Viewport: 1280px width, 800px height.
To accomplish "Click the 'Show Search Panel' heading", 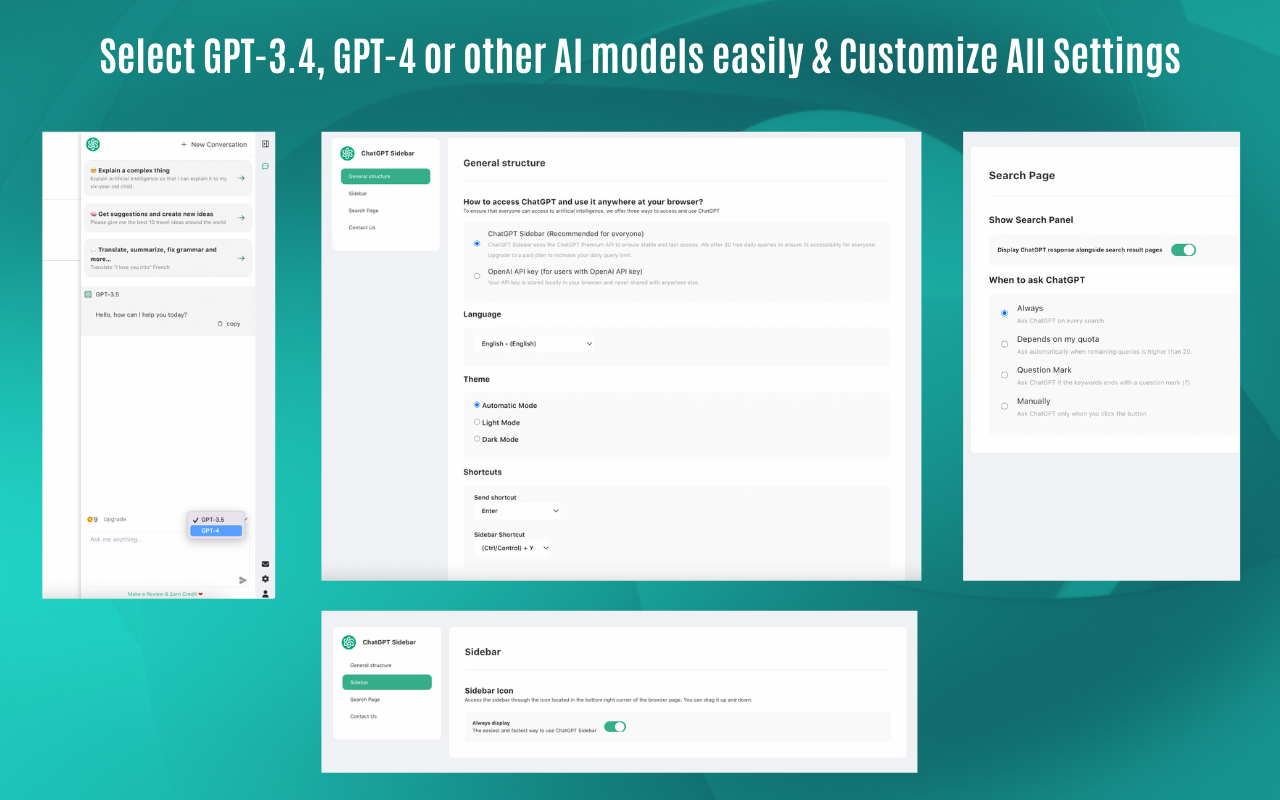I will click(1031, 220).
